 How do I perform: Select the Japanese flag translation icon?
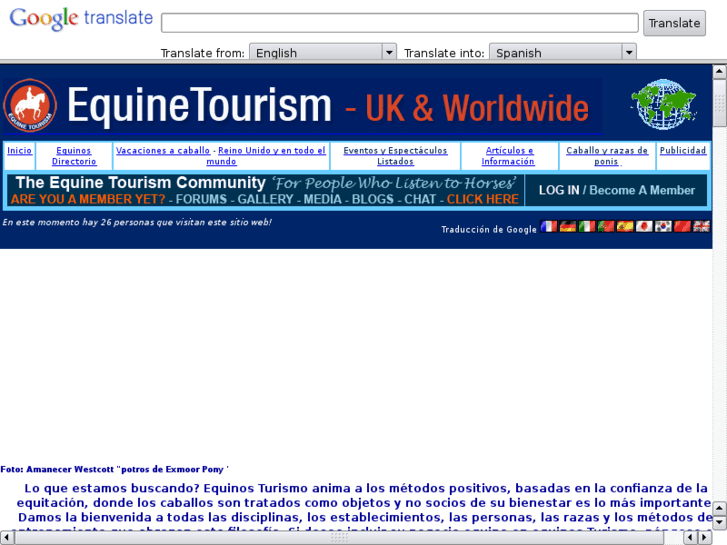pos(644,226)
